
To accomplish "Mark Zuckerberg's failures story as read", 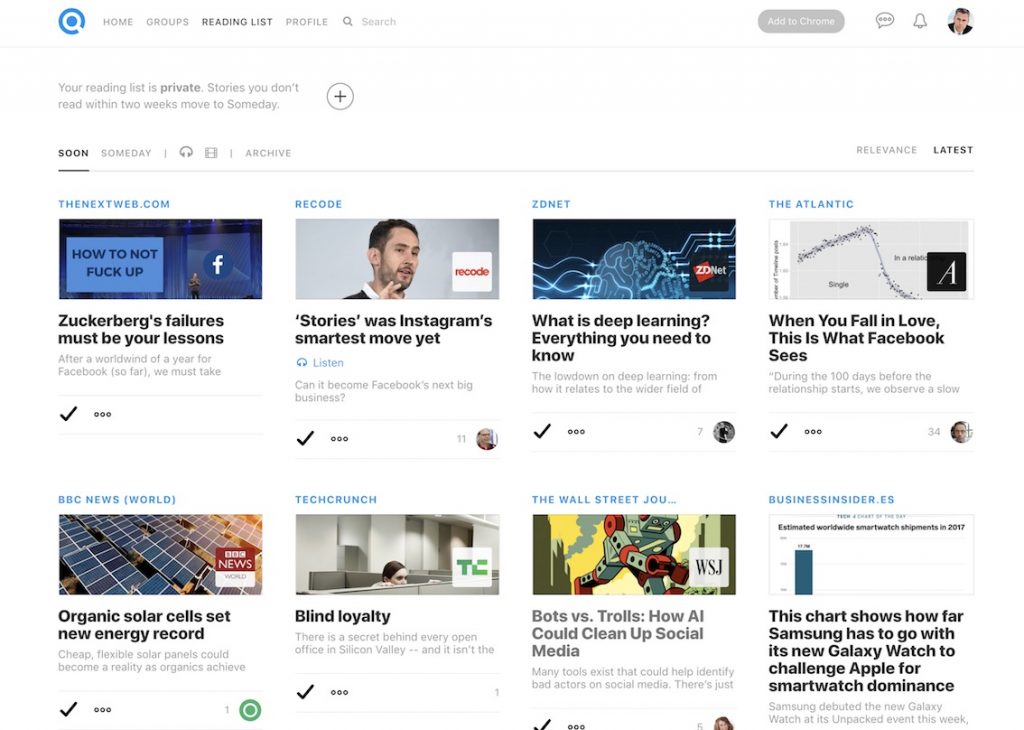I will point(68,414).
